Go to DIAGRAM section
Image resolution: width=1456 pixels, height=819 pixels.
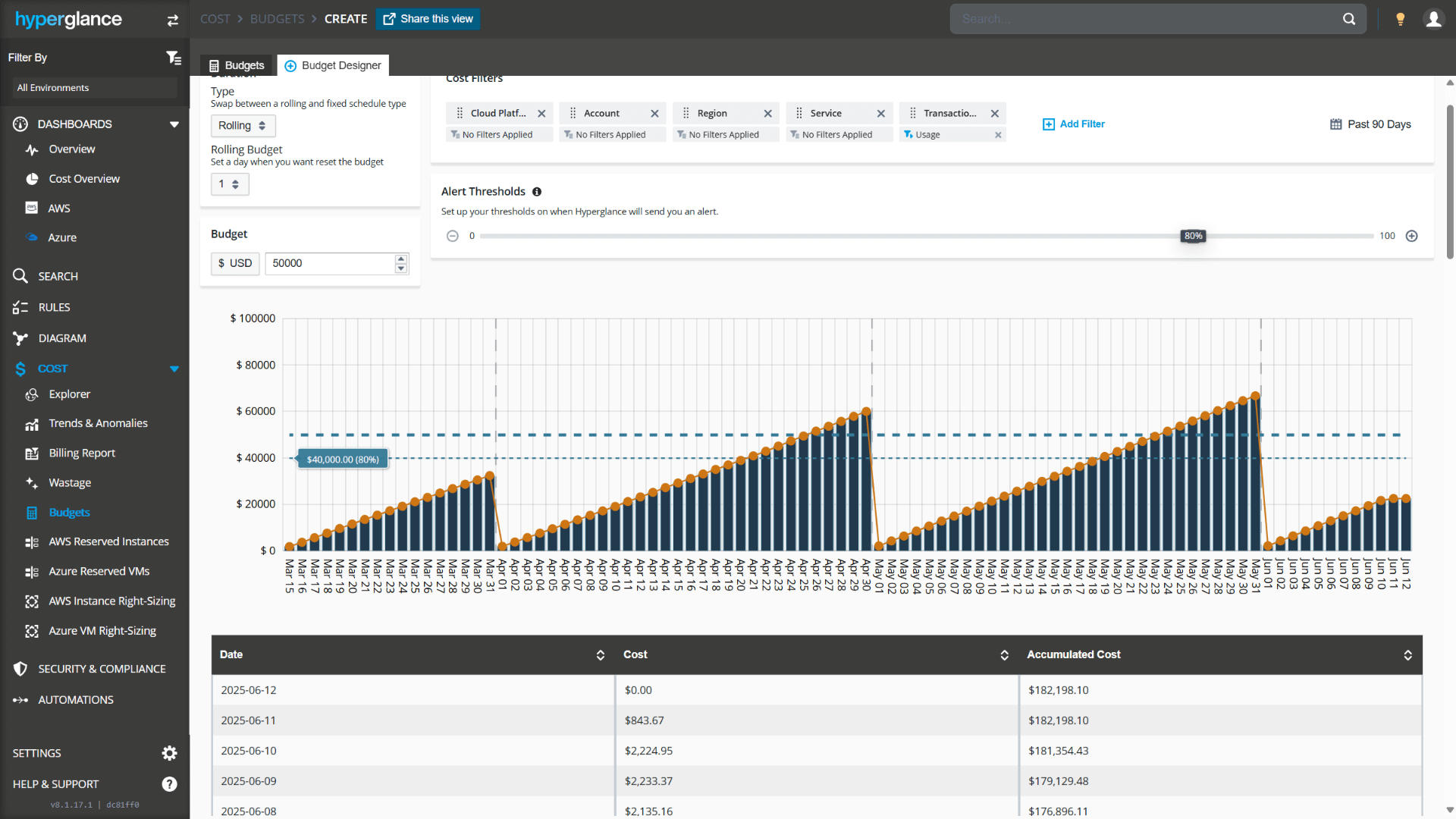point(62,339)
